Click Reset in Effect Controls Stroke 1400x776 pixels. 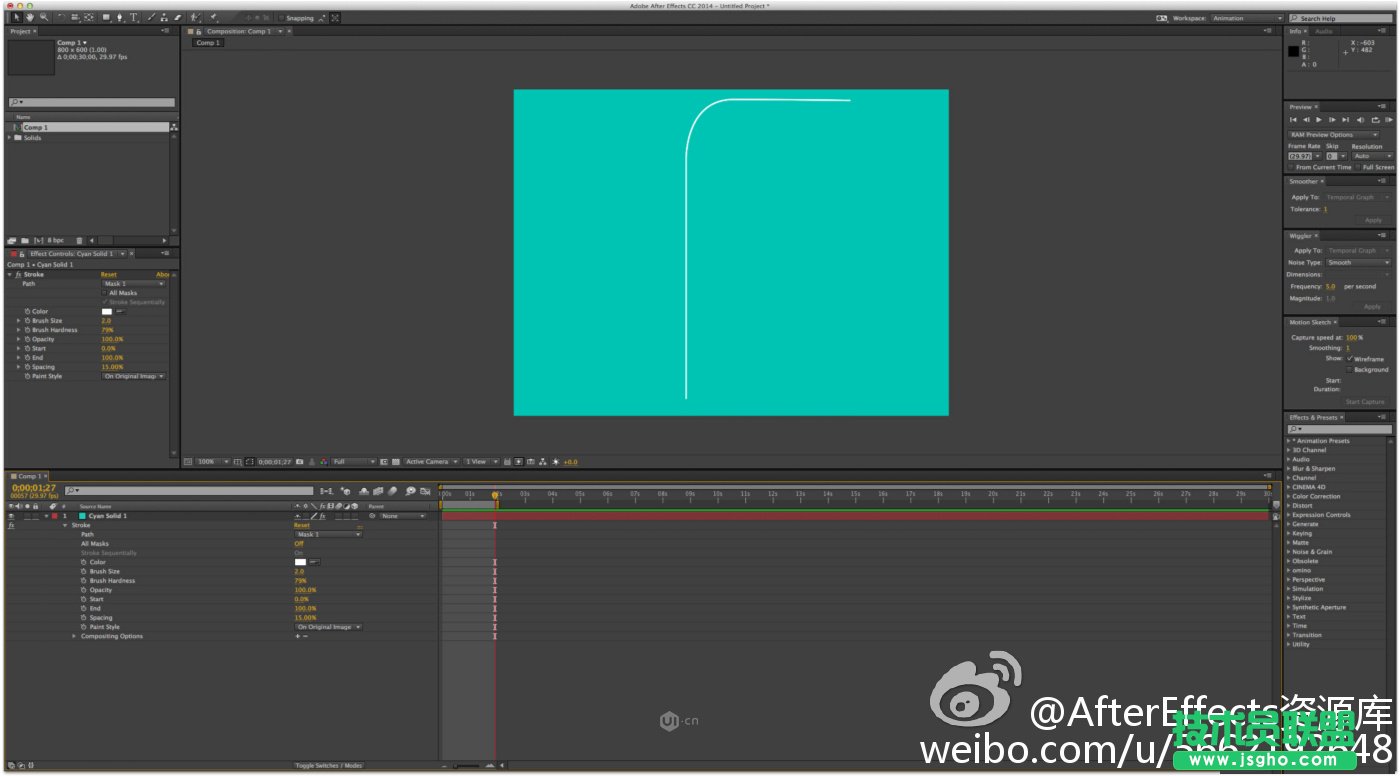pos(108,274)
